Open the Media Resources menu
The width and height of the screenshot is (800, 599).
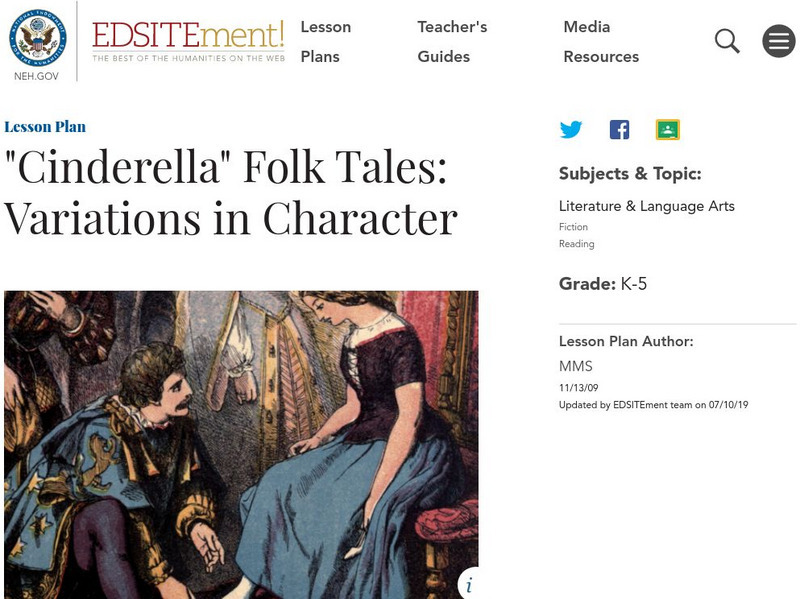click(600, 41)
